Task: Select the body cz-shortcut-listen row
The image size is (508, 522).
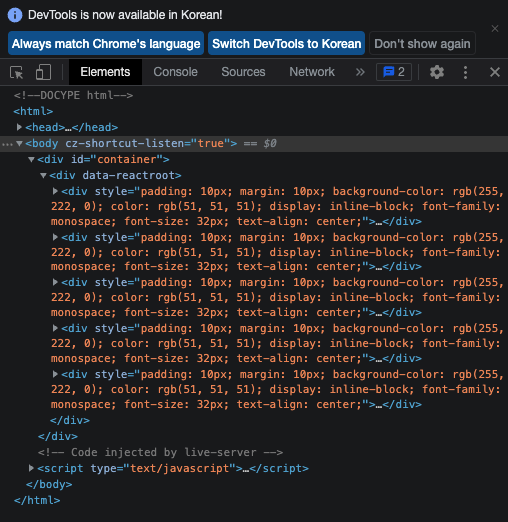Action: [x=254, y=143]
